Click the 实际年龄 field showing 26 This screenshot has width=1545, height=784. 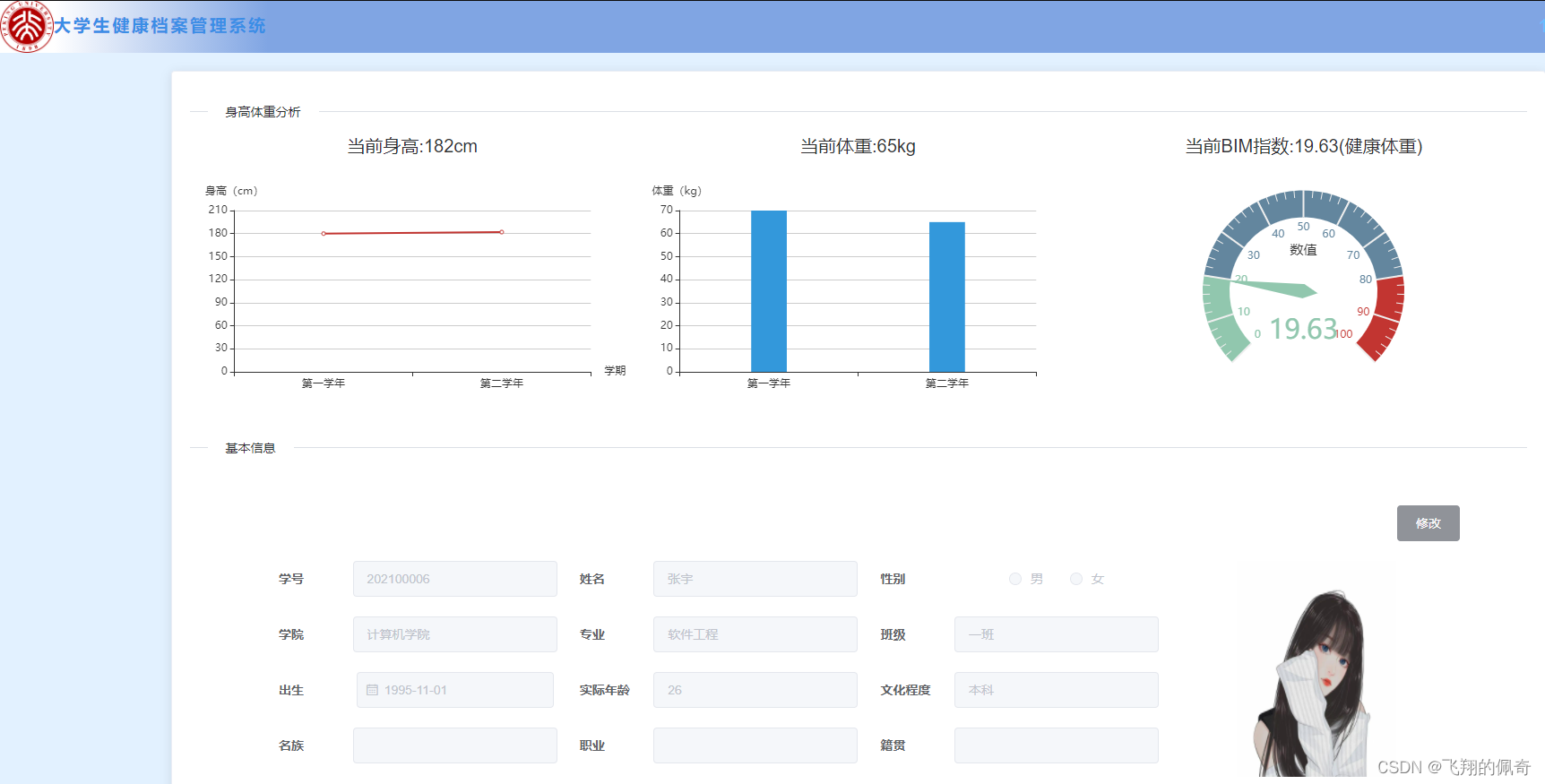coord(755,690)
